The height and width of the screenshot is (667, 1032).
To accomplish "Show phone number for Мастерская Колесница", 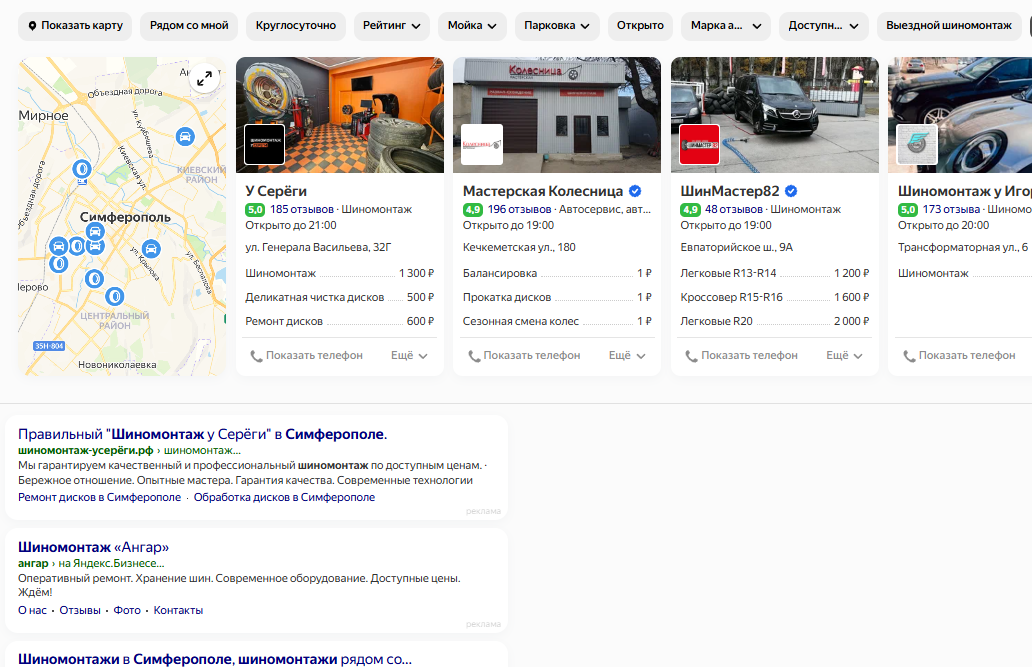I will click(524, 356).
